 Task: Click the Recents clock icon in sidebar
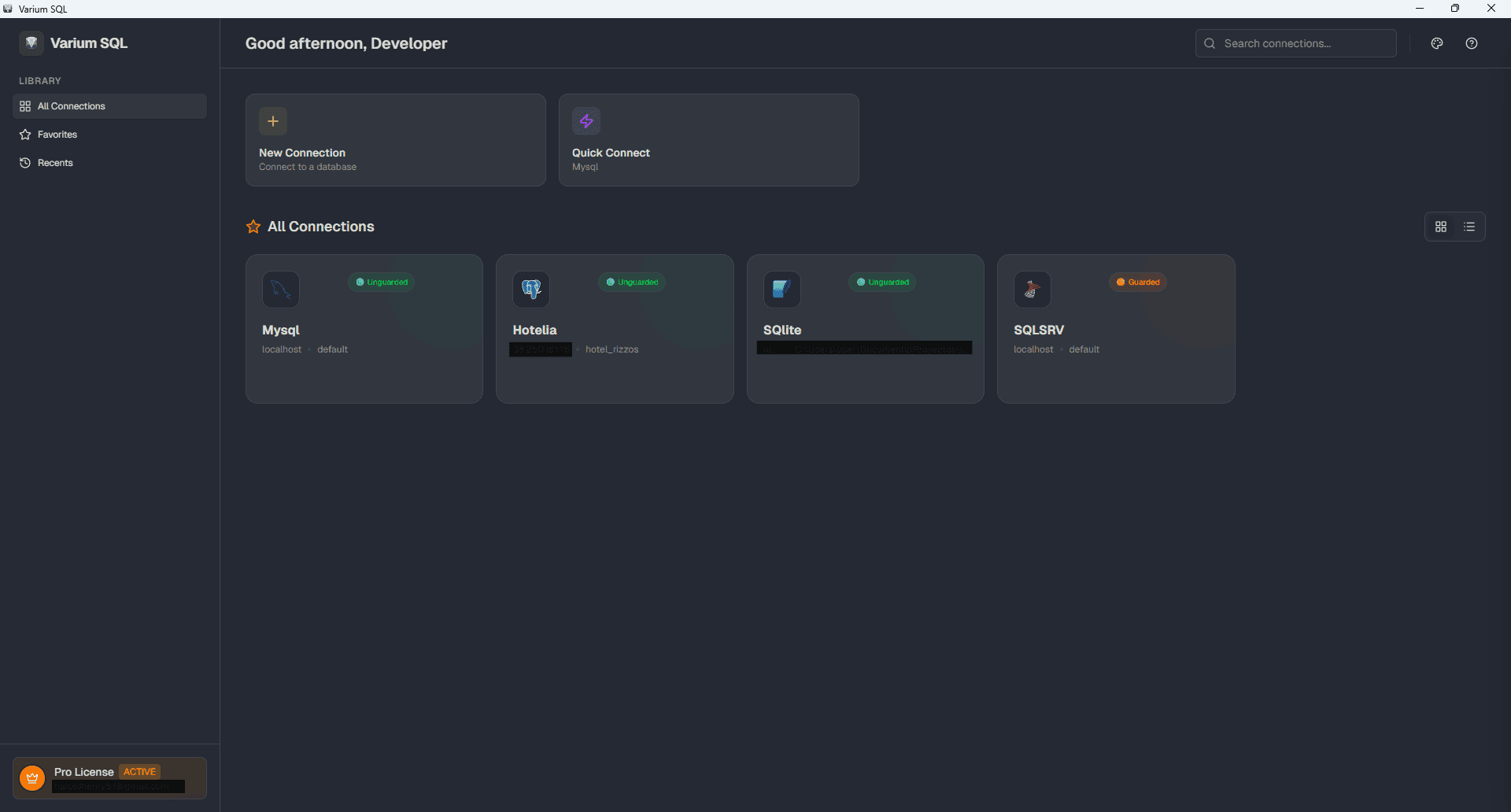pyautogui.click(x=25, y=163)
